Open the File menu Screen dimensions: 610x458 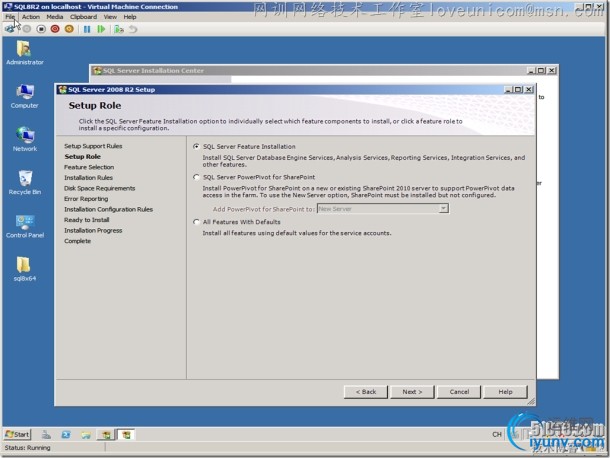pyautogui.click(x=10, y=17)
